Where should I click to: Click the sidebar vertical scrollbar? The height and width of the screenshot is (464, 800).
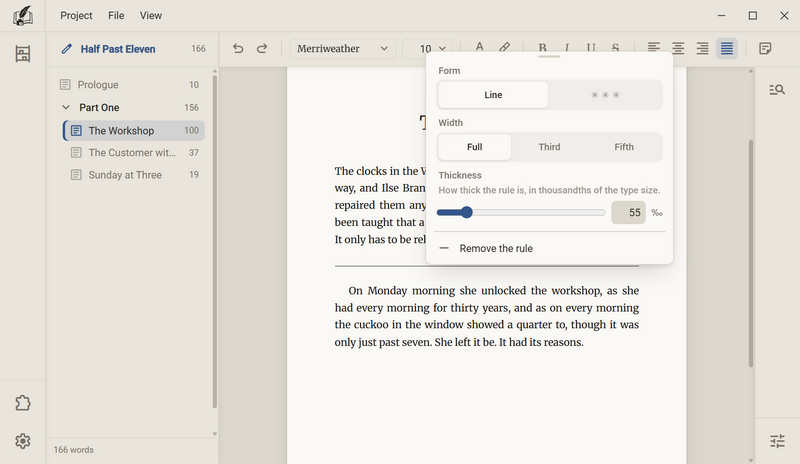(215, 241)
